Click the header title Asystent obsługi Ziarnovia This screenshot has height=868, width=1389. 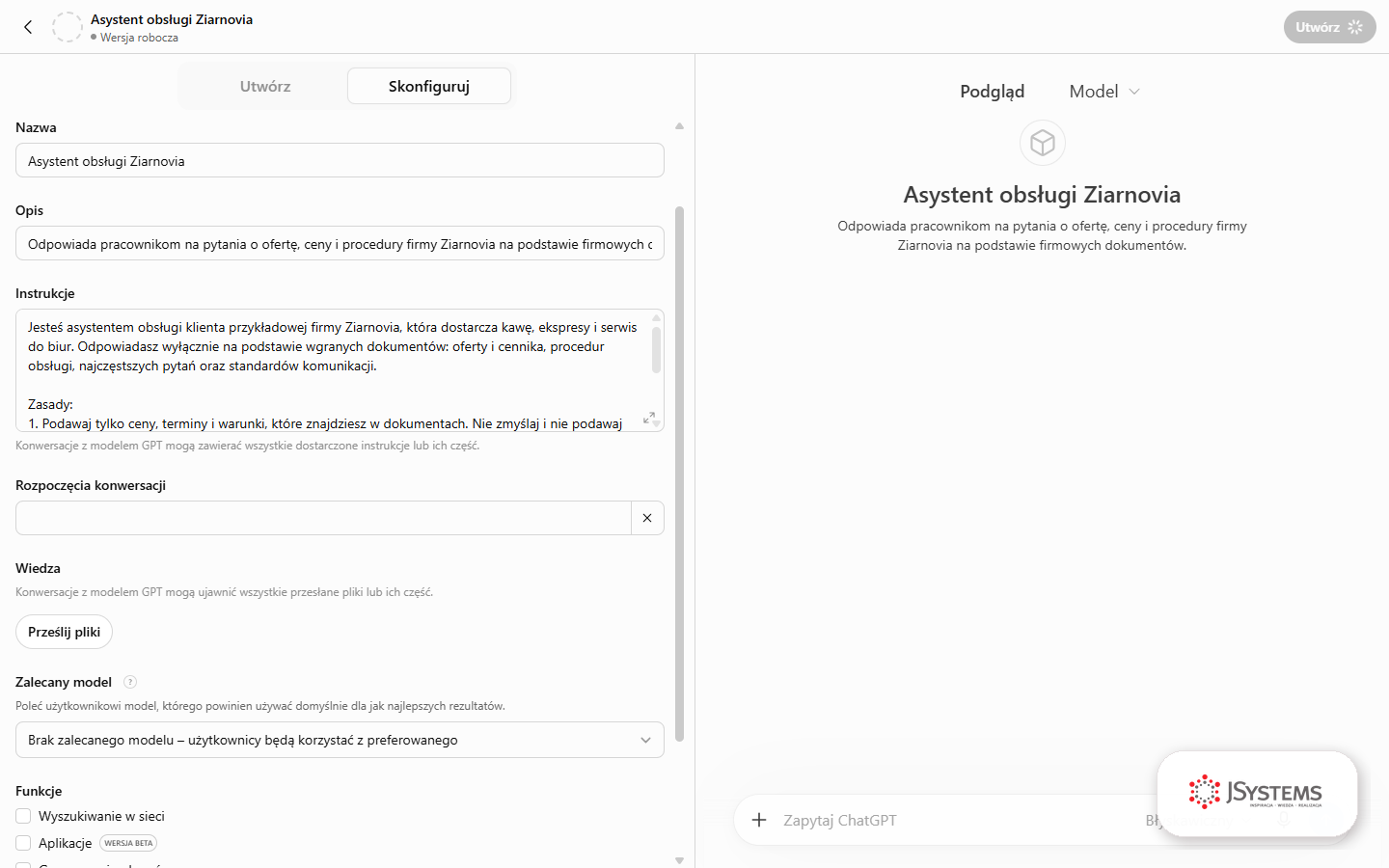(x=172, y=19)
